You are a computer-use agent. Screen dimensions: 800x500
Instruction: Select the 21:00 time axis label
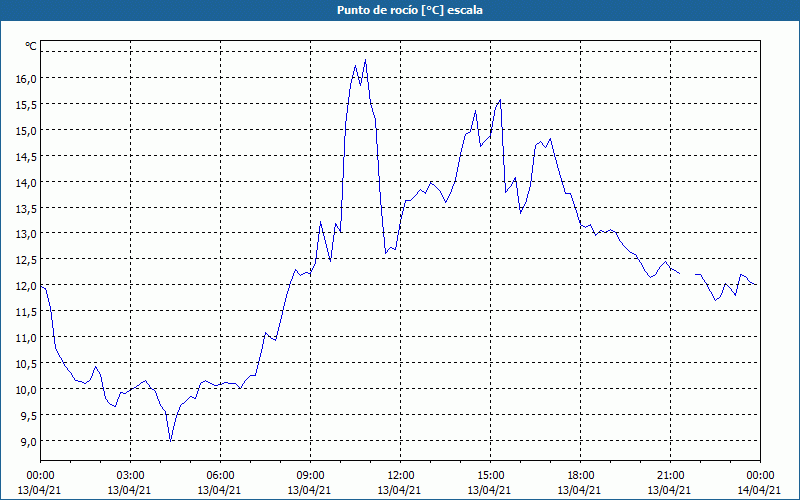670,475
